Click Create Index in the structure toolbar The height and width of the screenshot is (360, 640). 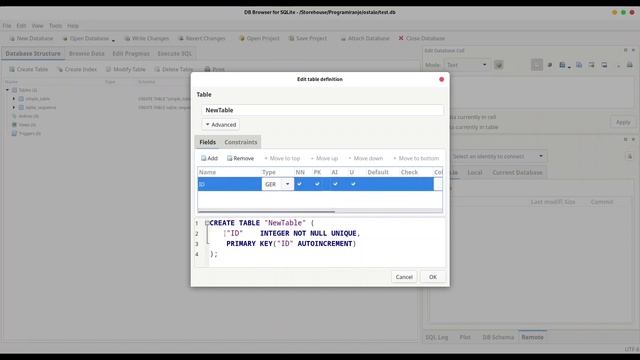click(x=77, y=69)
